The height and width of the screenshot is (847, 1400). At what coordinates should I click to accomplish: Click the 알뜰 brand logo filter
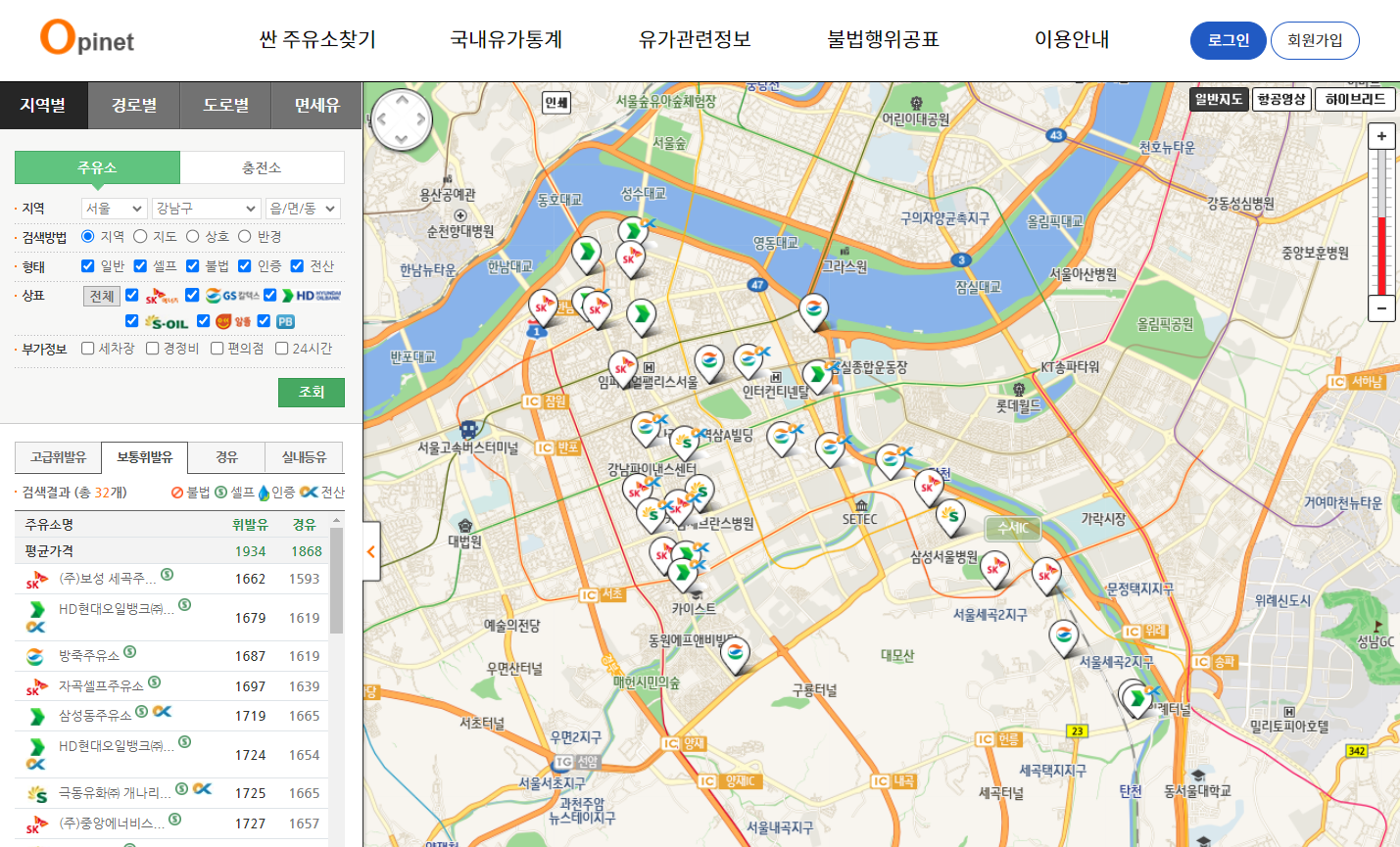pyautogui.click(x=233, y=321)
